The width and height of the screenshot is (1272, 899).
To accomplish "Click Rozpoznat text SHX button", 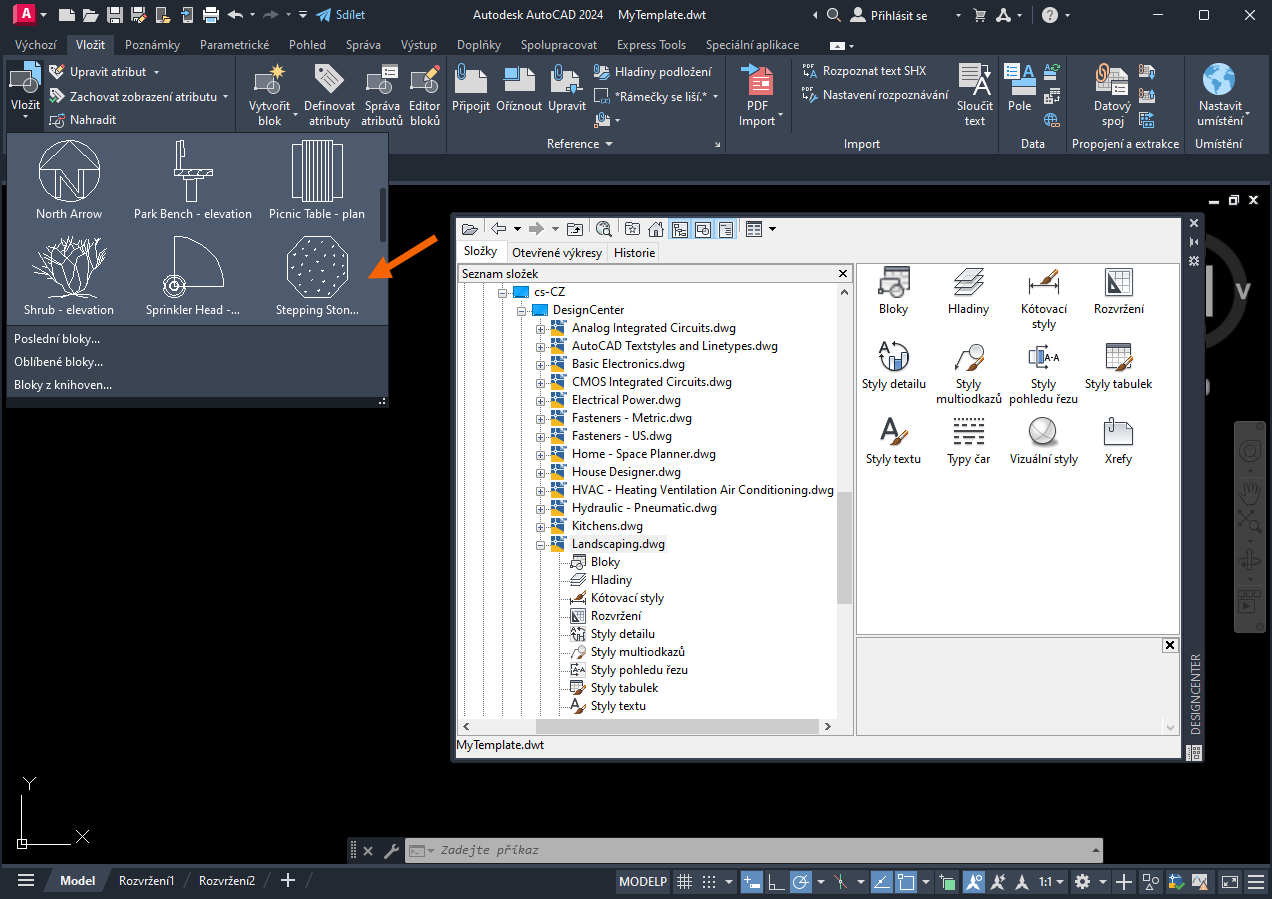I will click(x=865, y=71).
